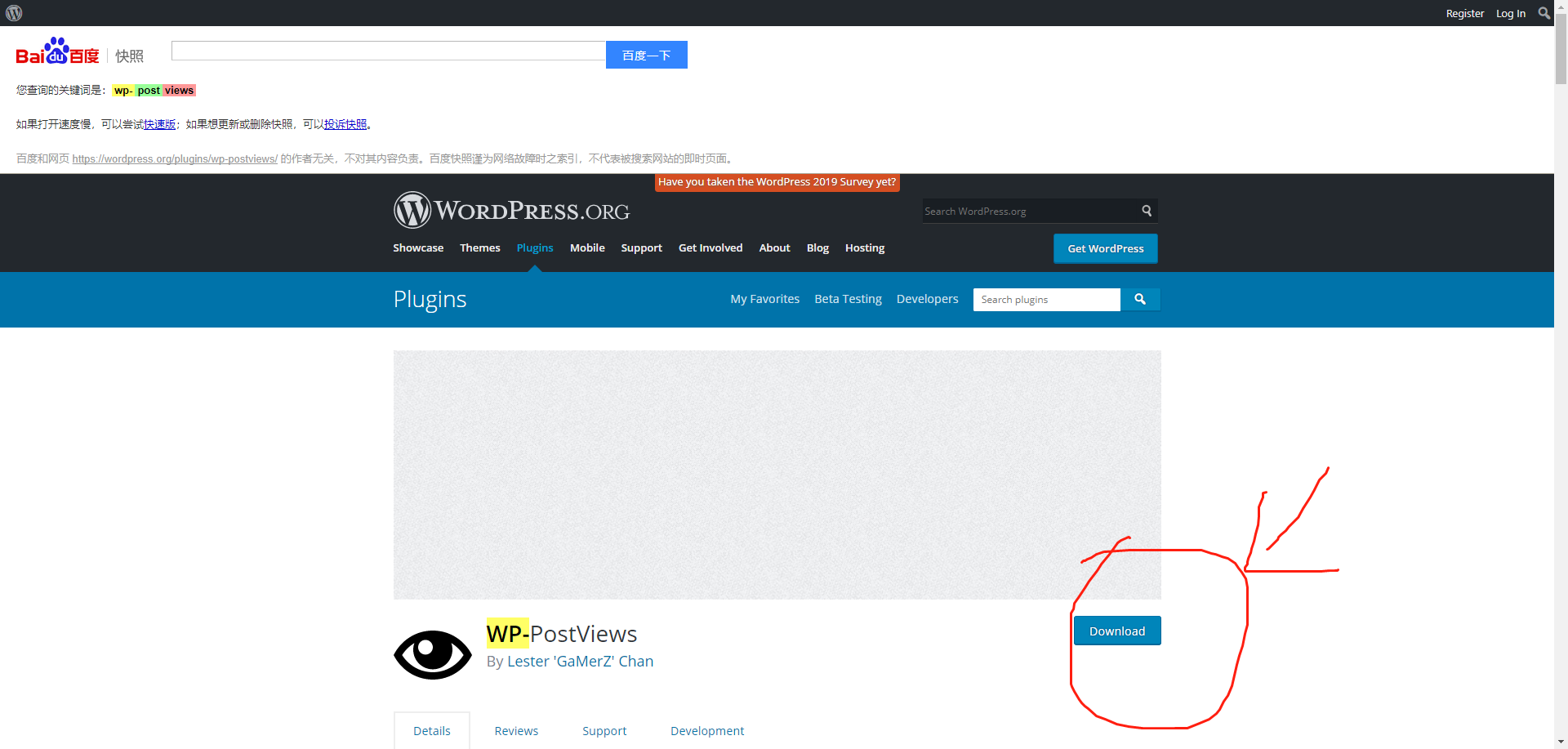Click the WP-PostViews plugin title
This screenshot has height=749, width=1568.
click(x=562, y=634)
